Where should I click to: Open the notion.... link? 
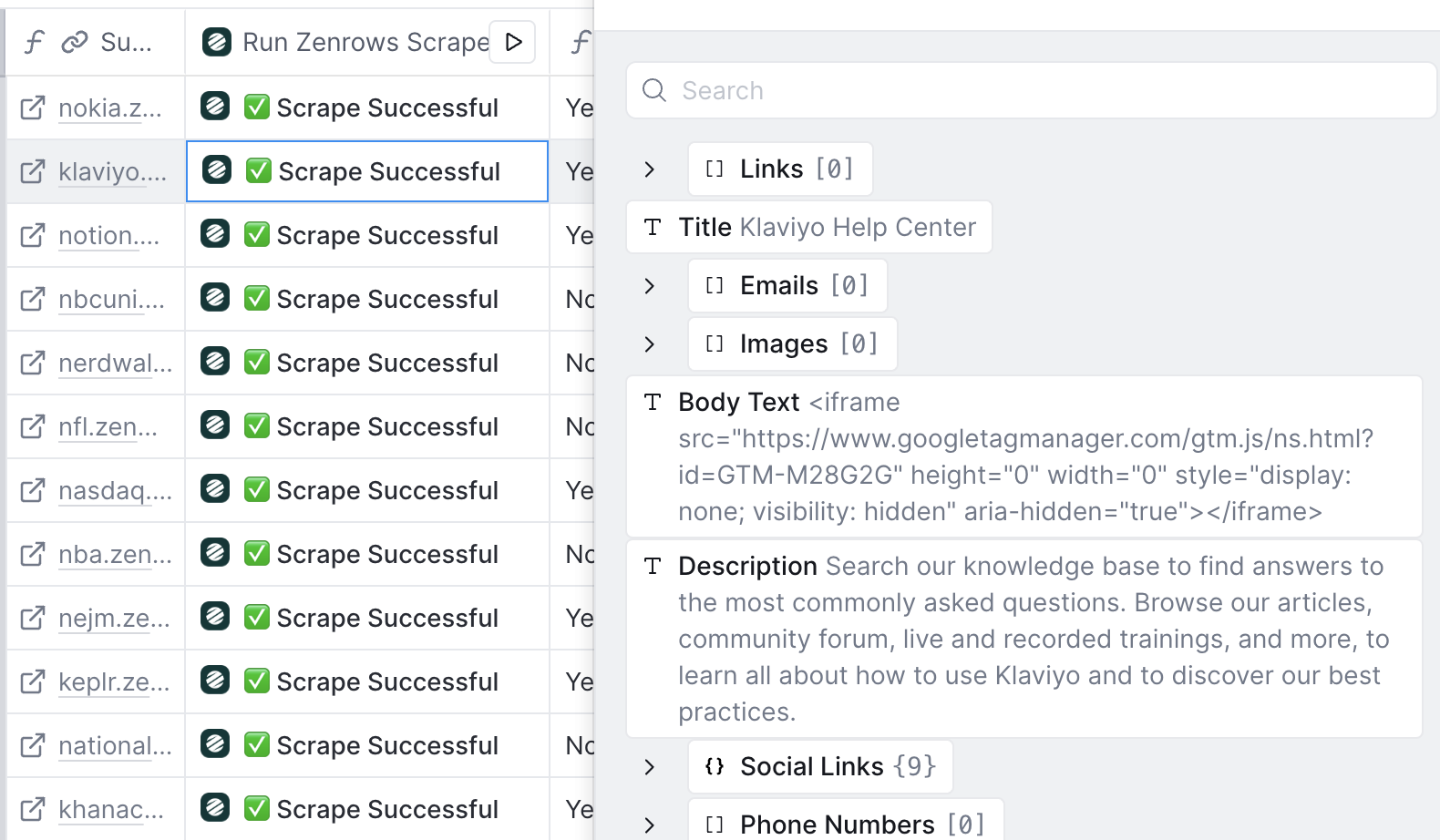[109, 236]
